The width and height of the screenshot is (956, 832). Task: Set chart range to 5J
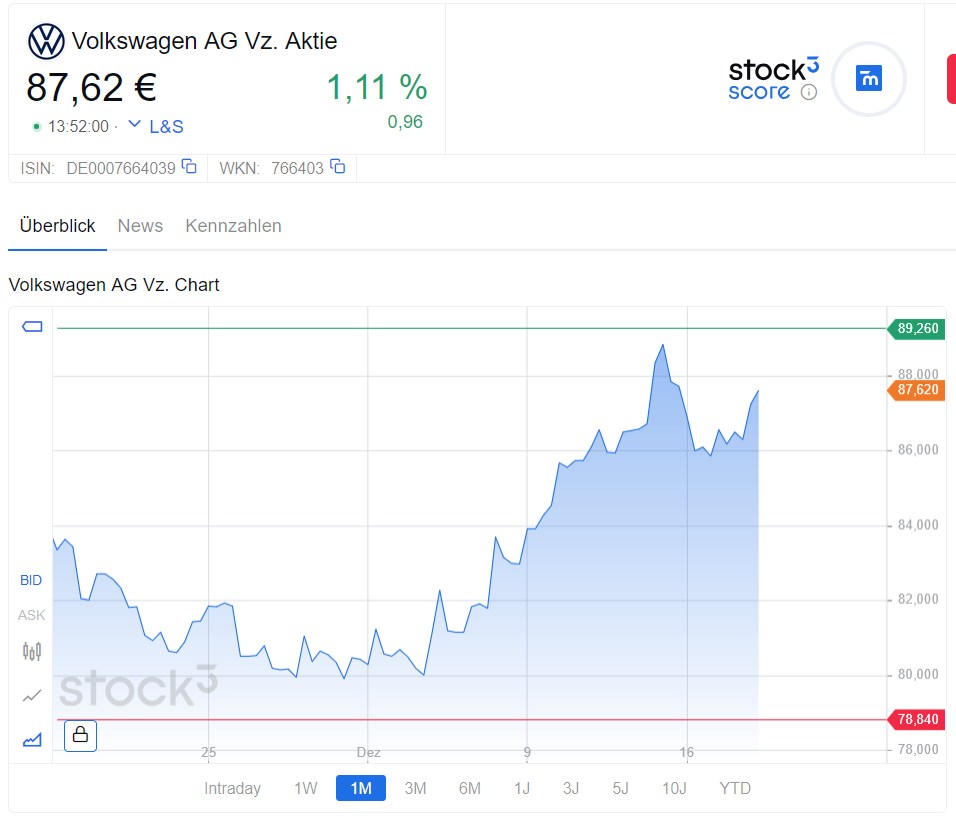click(620, 788)
